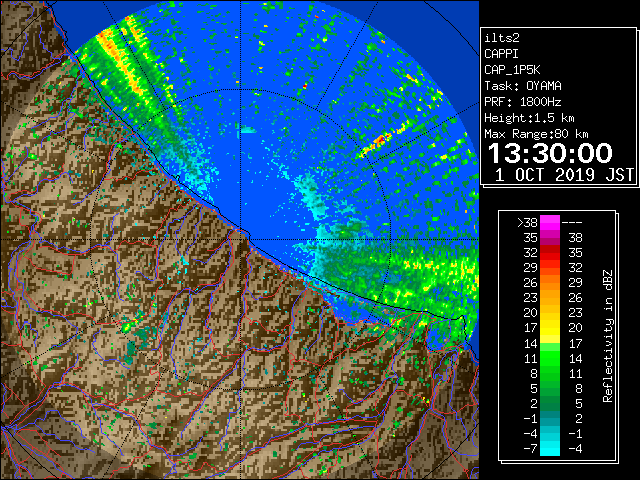
Task: Click the "Reflectivity in dBZ" legend title
Action: (608, 336)
